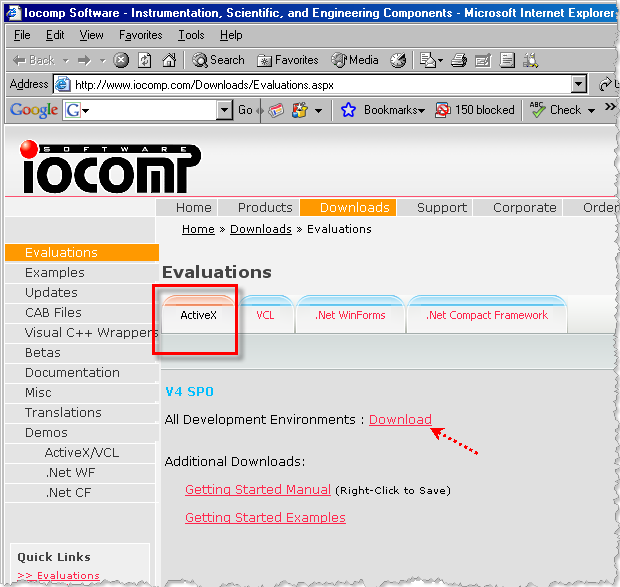Open the Getting Started Examples link
The height and width of the screenshot is (587, 620).
(x=265, y=517)
